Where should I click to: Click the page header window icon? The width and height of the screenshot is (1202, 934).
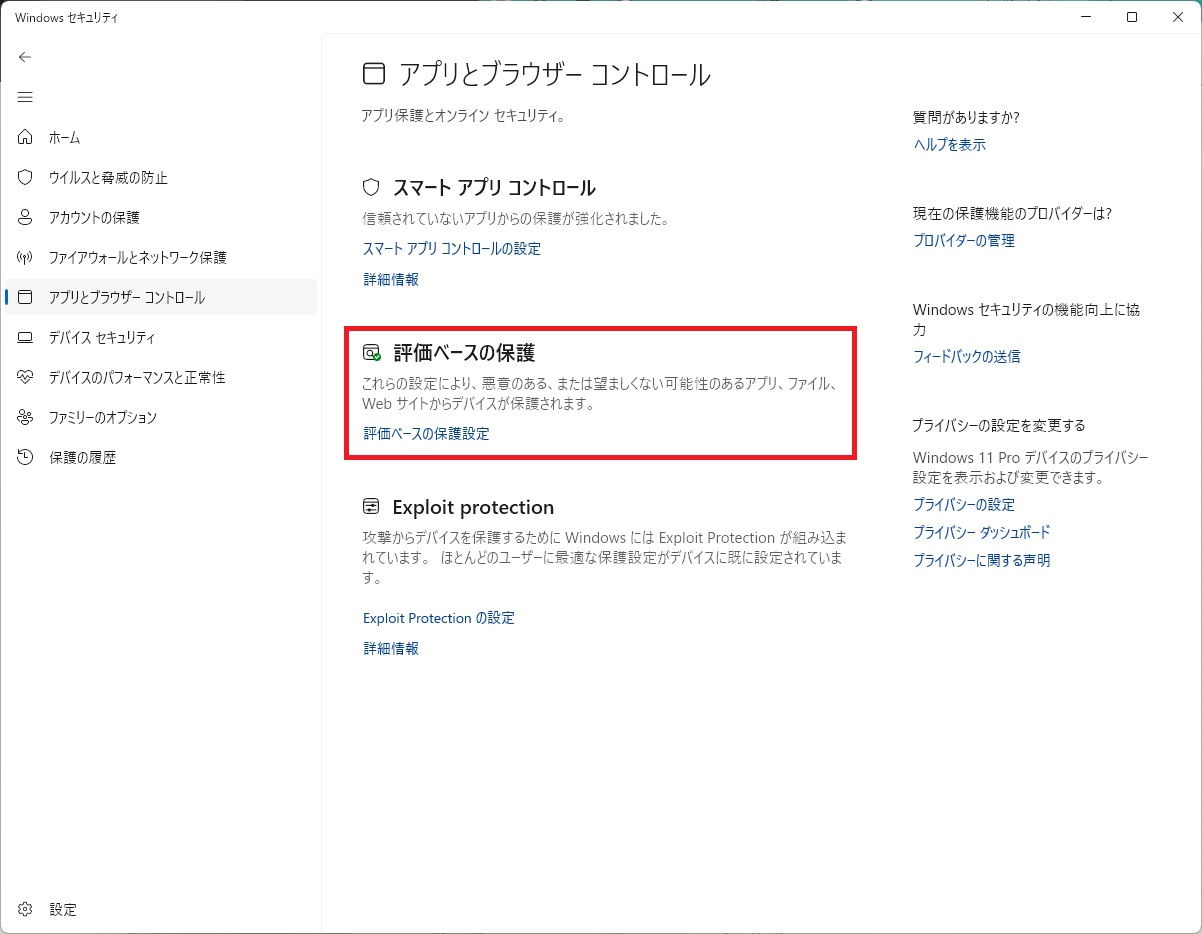[373, 73]
